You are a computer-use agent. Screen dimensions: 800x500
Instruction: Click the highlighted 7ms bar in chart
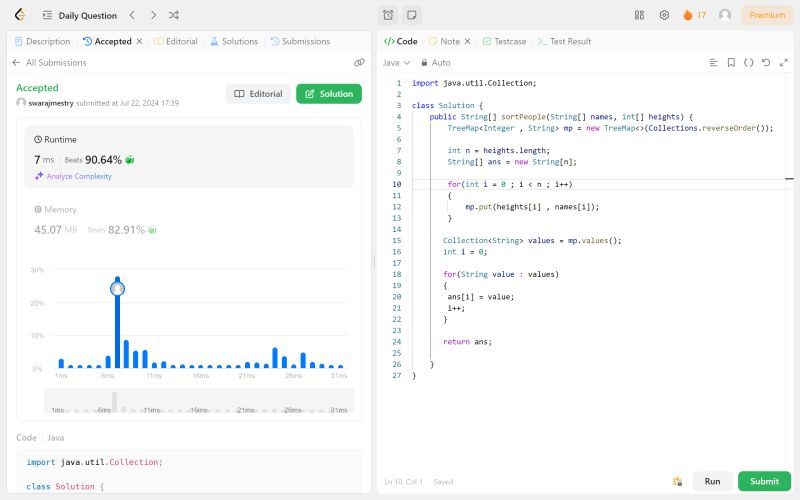point(117,320)
